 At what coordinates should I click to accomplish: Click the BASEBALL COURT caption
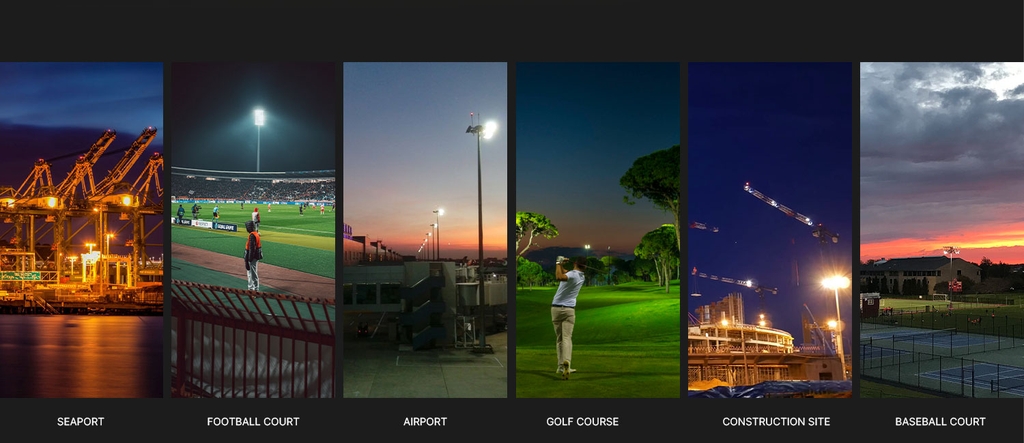coord(940,422)
